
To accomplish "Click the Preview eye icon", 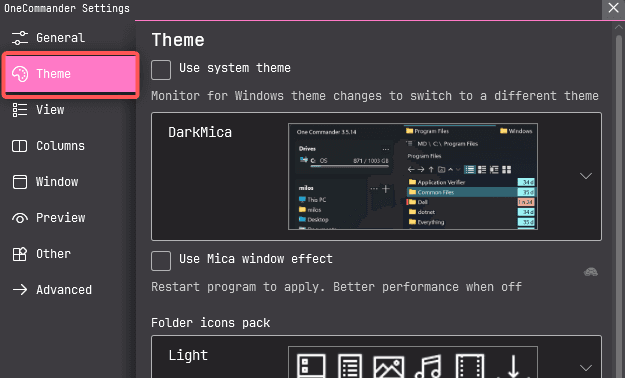I will click(x=20, y=218).
